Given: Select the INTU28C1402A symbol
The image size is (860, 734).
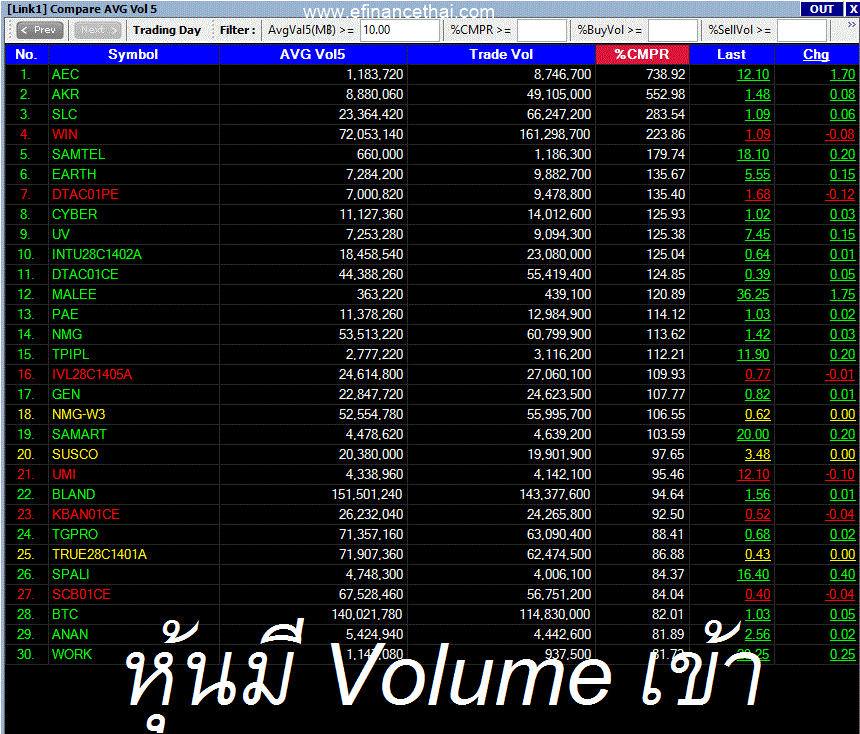Looking at the screenshot, I should point(97,255).
